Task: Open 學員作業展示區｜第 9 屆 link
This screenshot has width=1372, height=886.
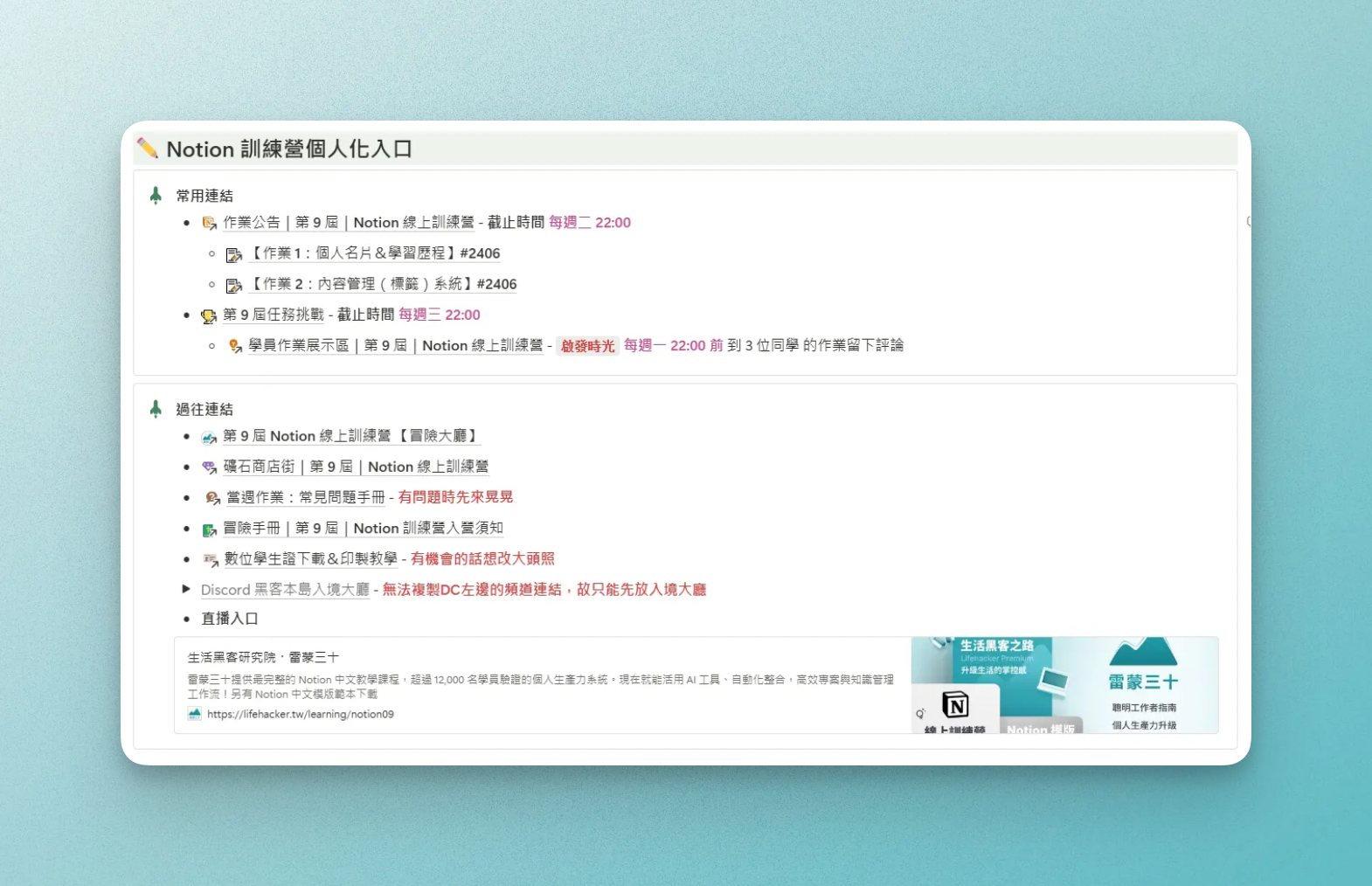Action: [396, 345]
